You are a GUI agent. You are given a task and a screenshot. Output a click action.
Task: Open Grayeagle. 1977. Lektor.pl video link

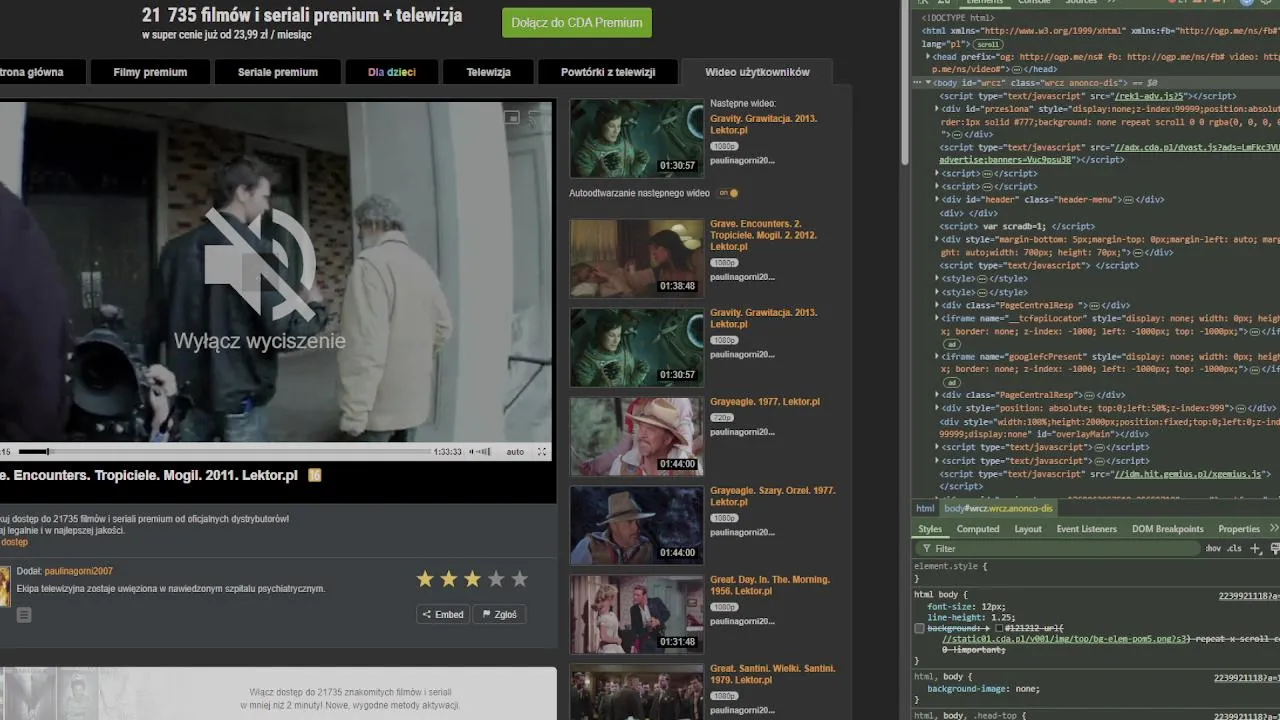(765, 402)
